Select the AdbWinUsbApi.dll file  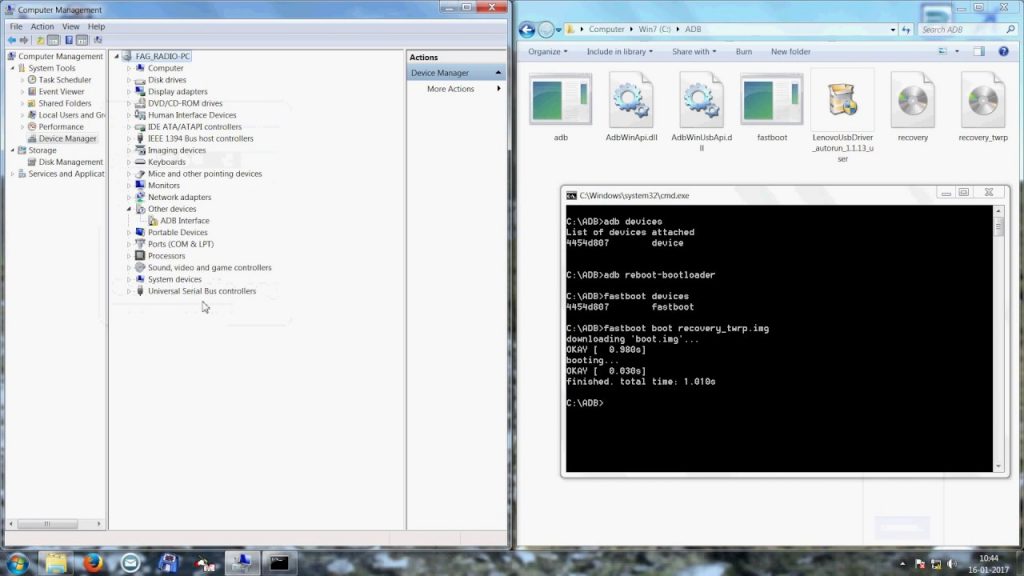(x=701, y=112)
